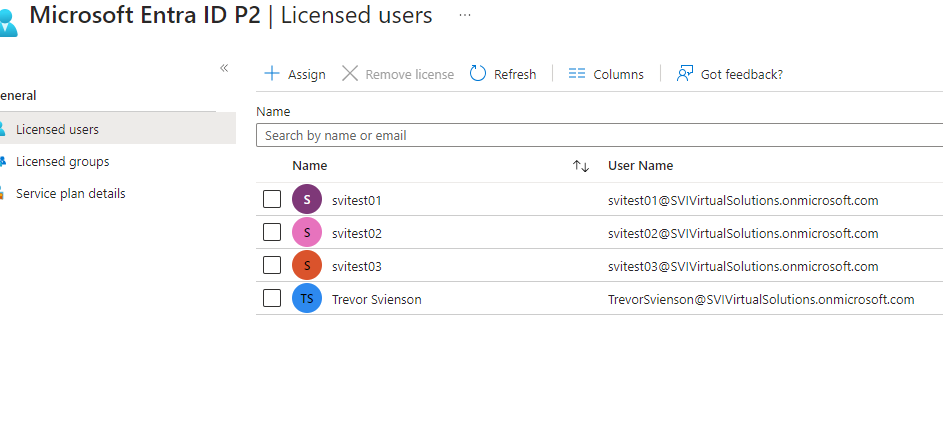Click svitest02 pink avatar

pyautogui.click(x=307, y=233)
